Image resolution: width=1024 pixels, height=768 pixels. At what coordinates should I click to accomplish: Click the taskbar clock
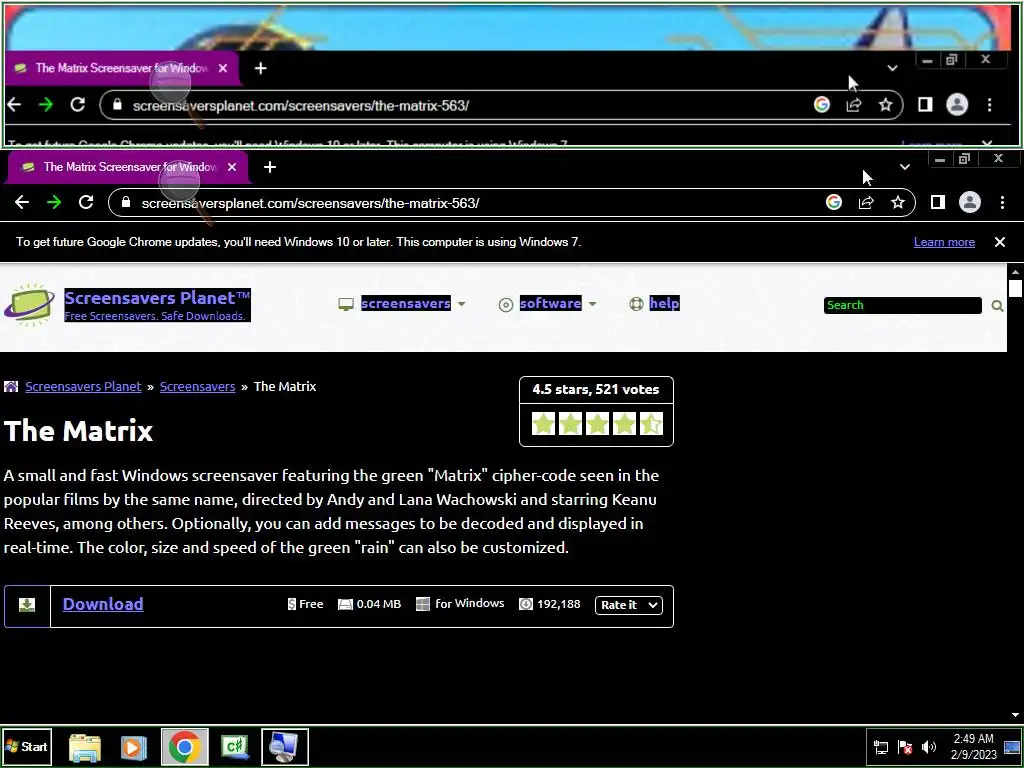[x=974, y=746]
